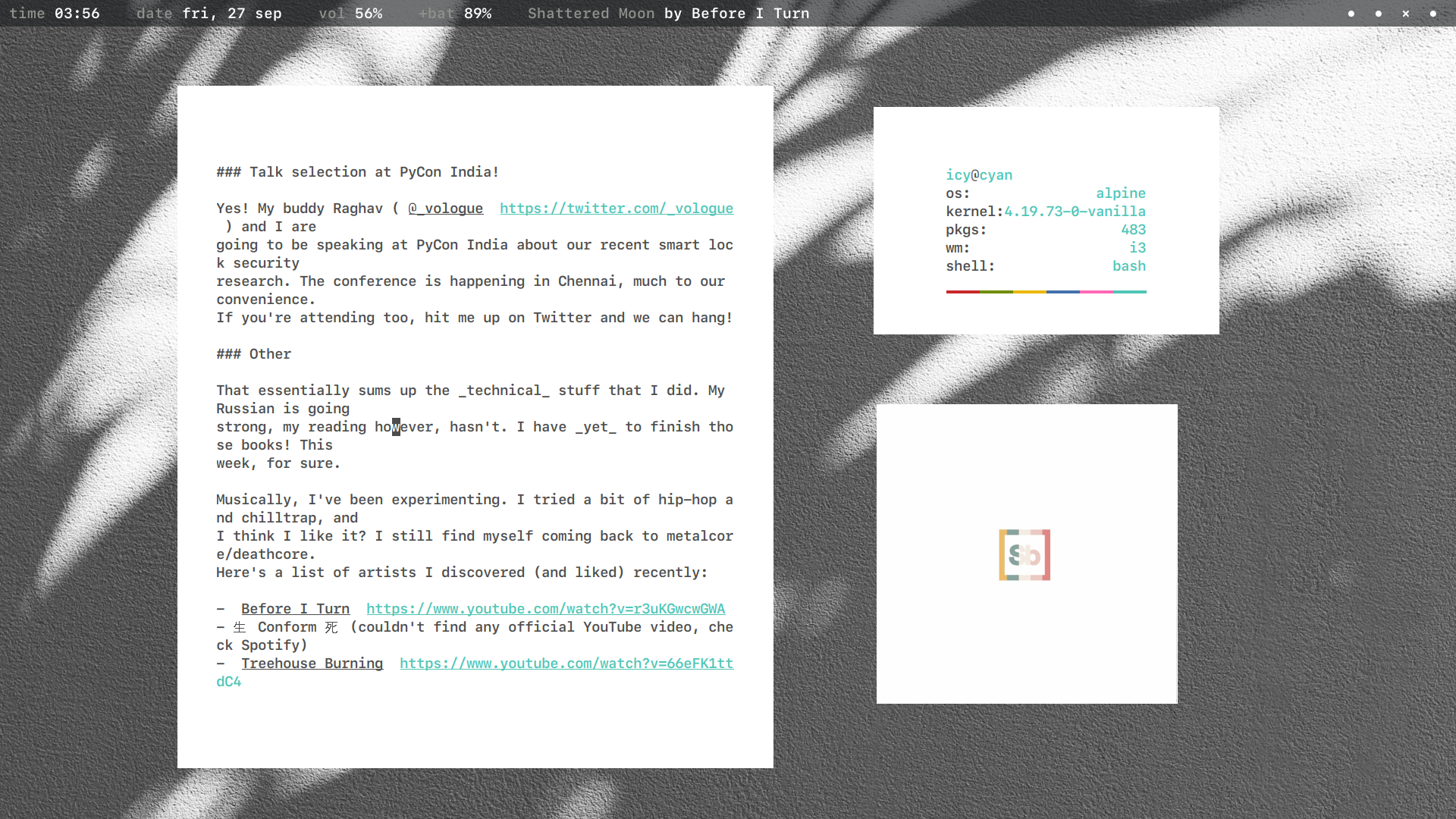
Task: Open the Before I Turn link text
Action: coord(295,609)
